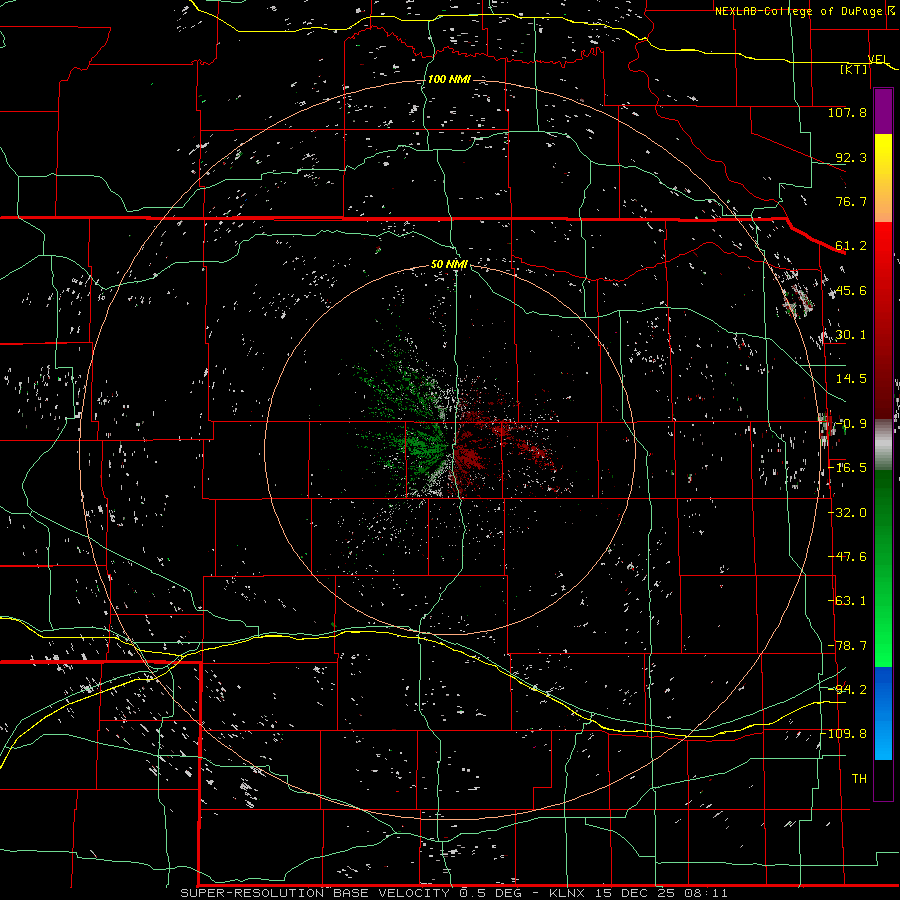Viewport: 900px width, 900px height.
Task: Click the VEL legend title
Action: pos(878,59)
